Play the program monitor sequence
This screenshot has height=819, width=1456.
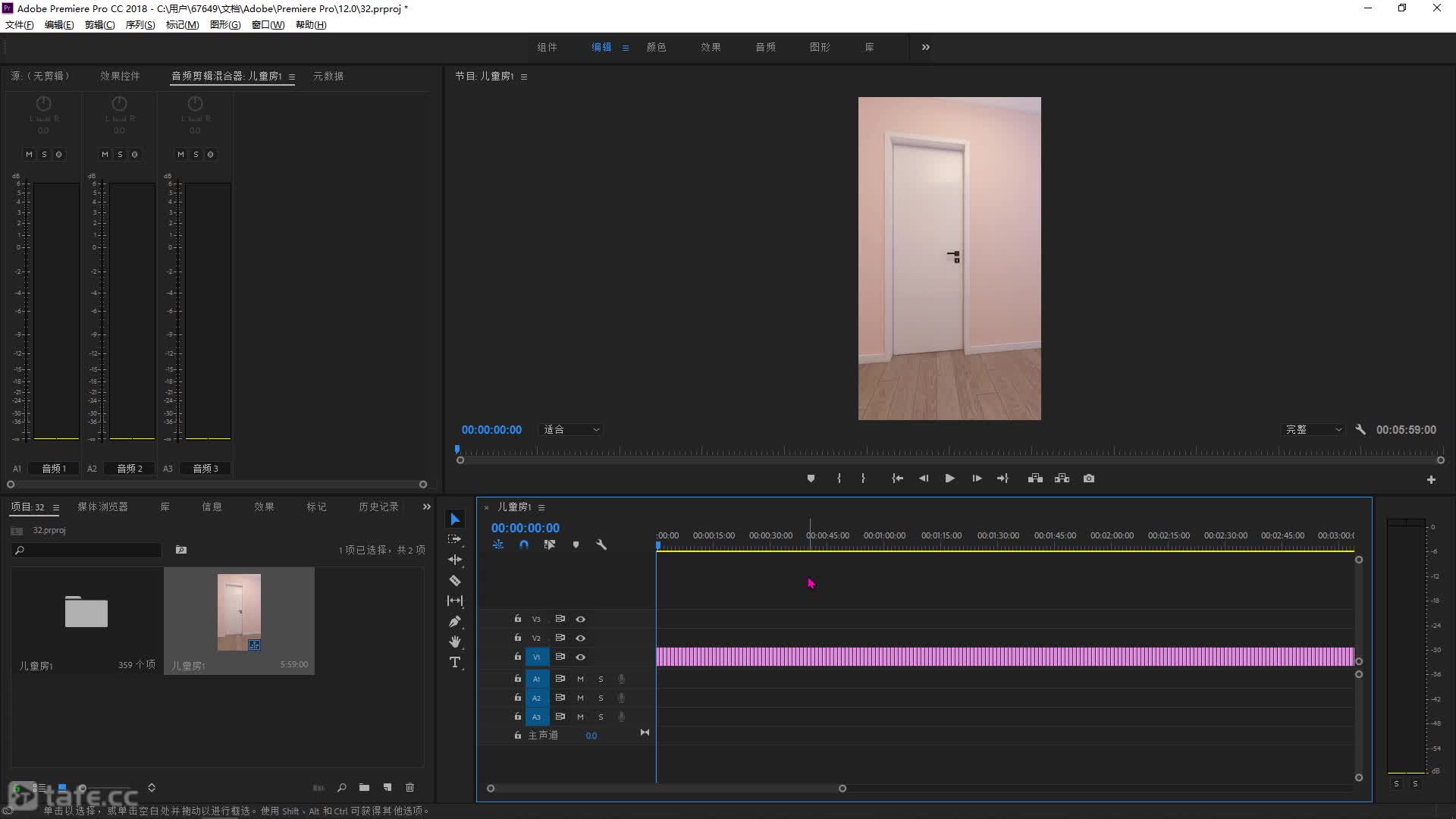949,479
